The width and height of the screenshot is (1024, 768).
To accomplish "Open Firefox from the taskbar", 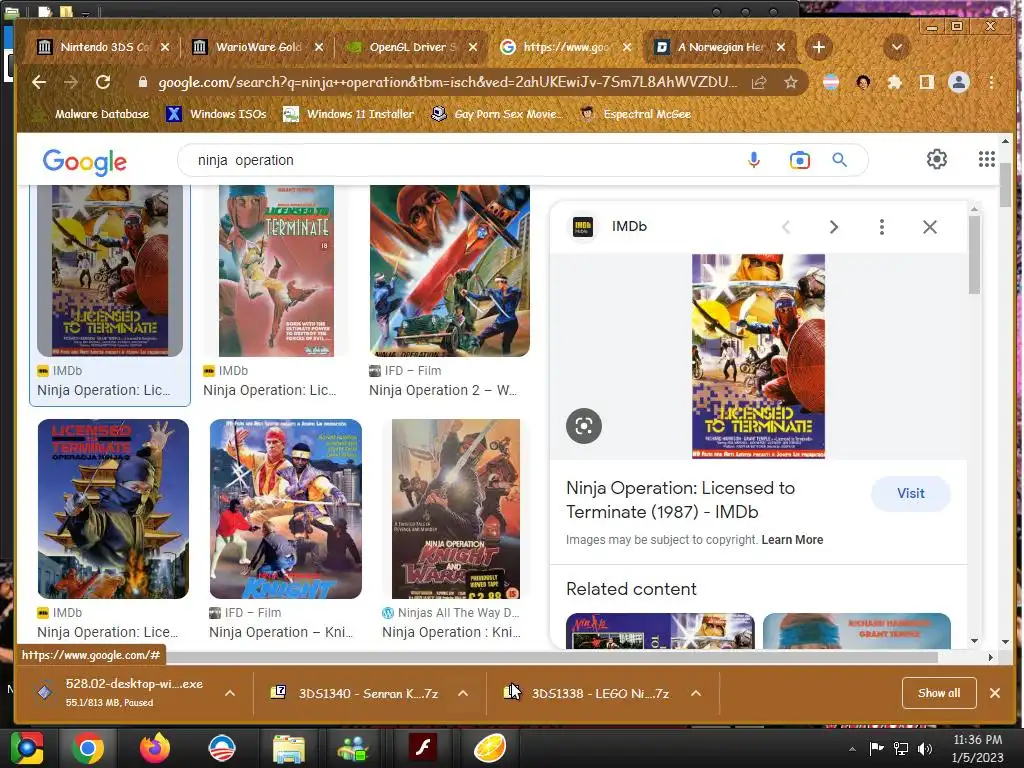I will pos(154,748).
